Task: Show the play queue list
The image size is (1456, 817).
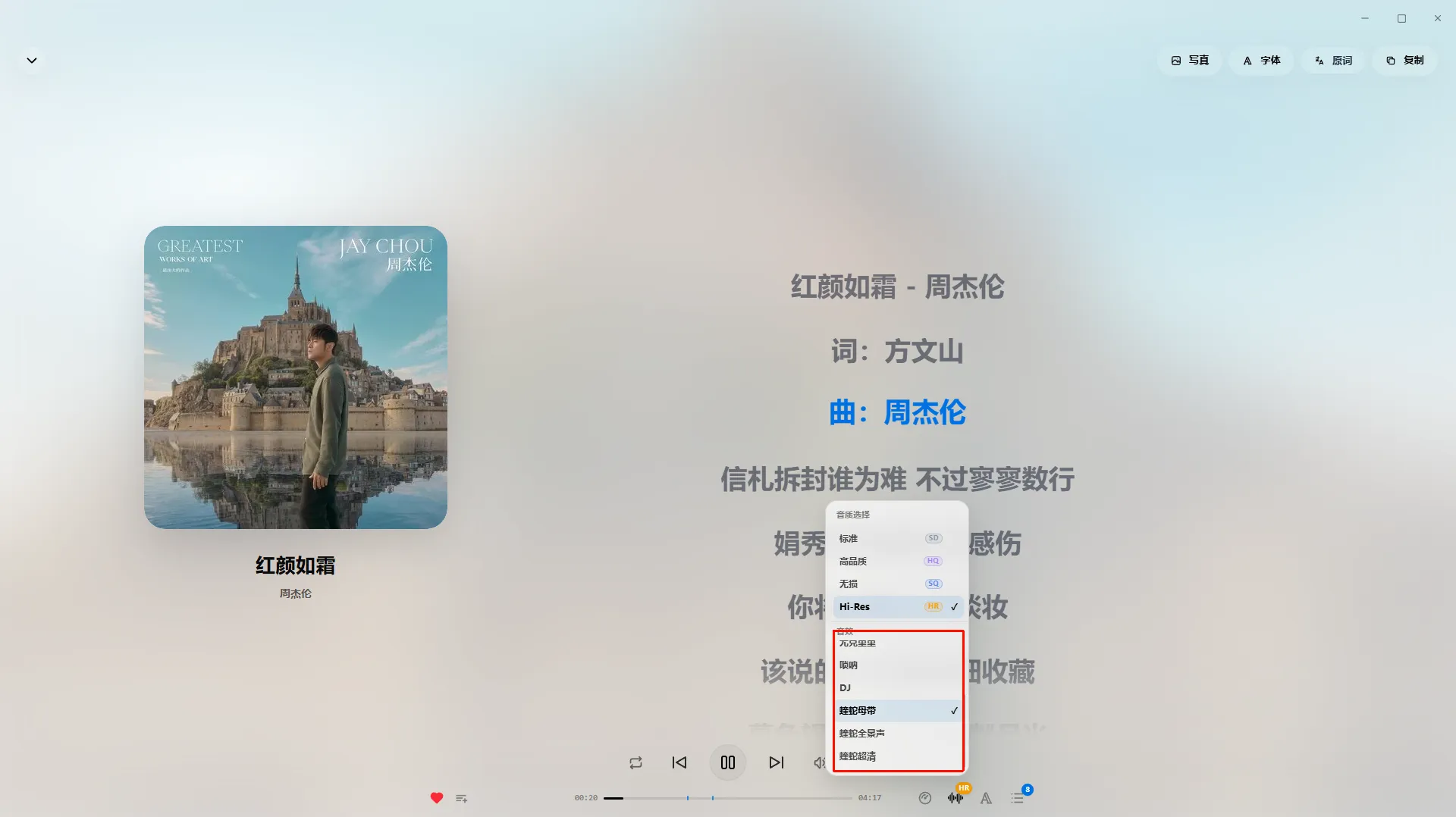Action: (1018, 798)
